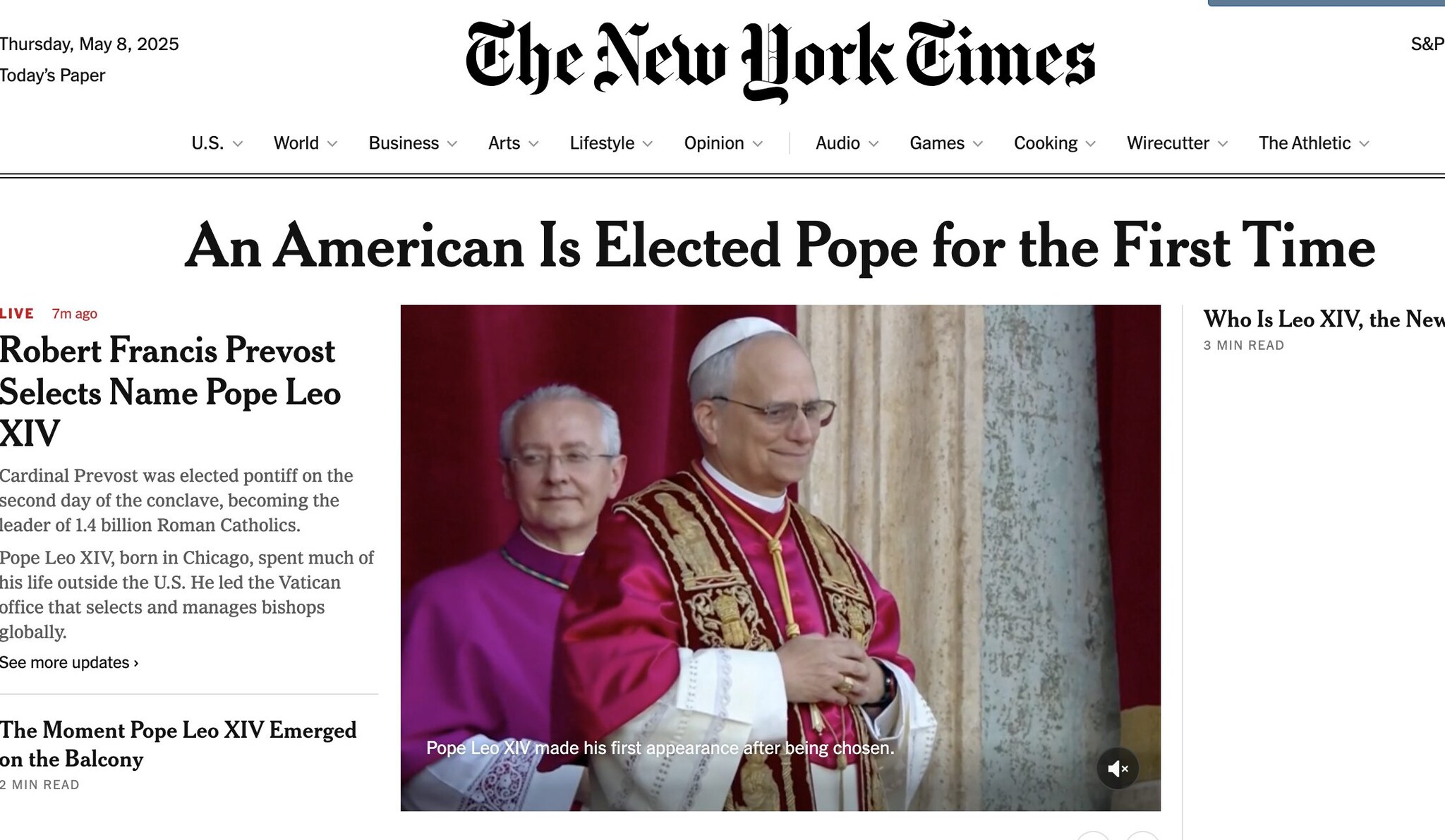Open the Lifestyle section menu

click(x=611, y=143)
